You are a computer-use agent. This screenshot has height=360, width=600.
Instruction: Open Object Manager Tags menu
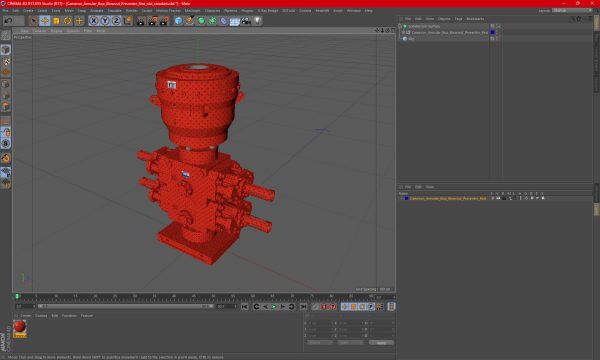point(458,19)
